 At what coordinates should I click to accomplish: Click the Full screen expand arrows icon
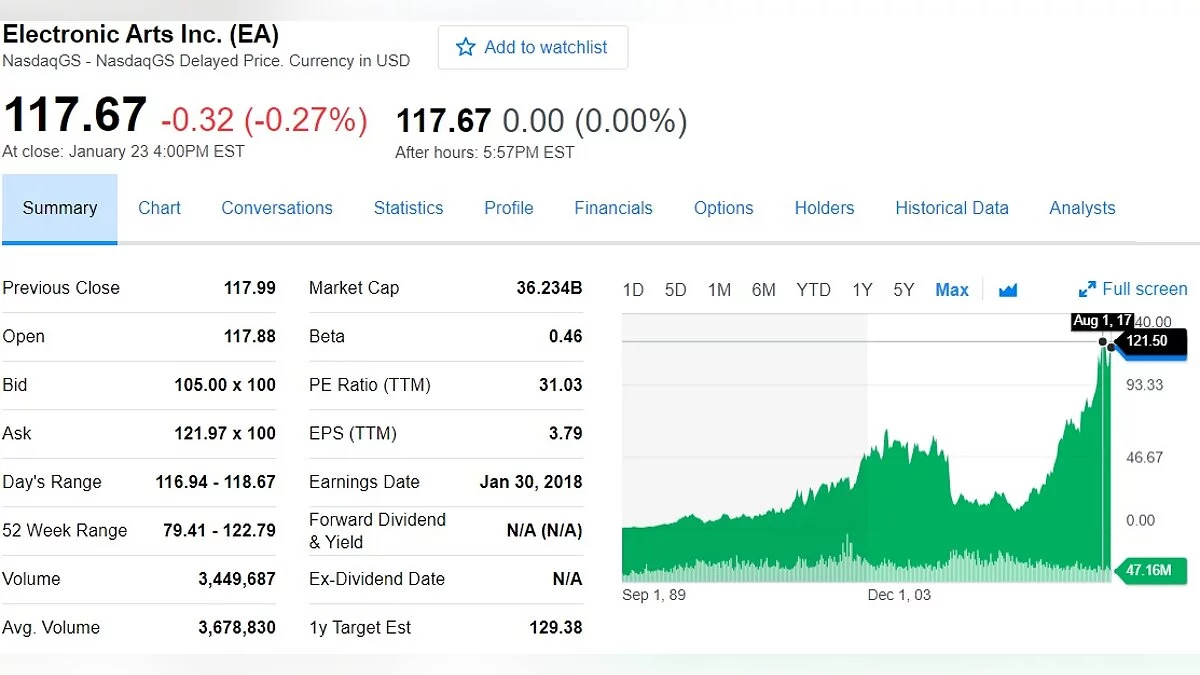pyautogui.click(x=1087, y=290)
